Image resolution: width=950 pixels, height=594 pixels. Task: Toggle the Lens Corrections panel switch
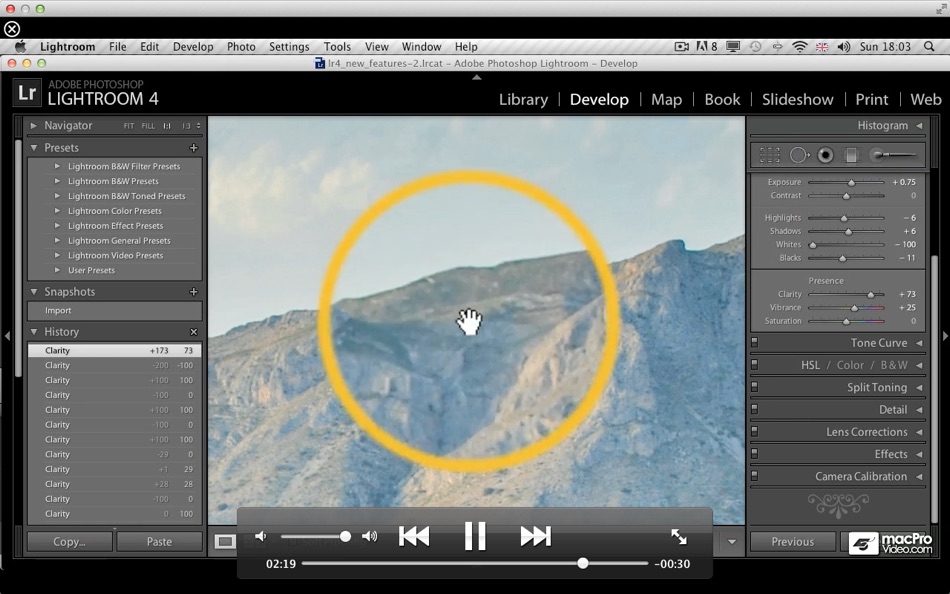[755, 432]
